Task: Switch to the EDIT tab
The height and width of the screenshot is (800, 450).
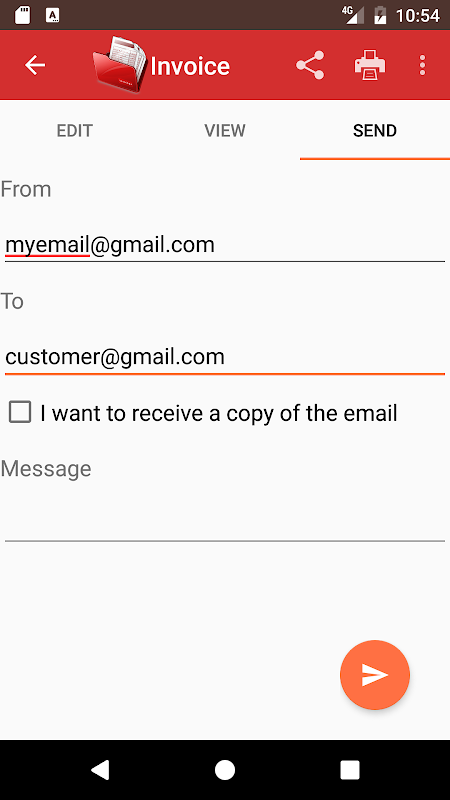Action: click(x=74, y=131)
